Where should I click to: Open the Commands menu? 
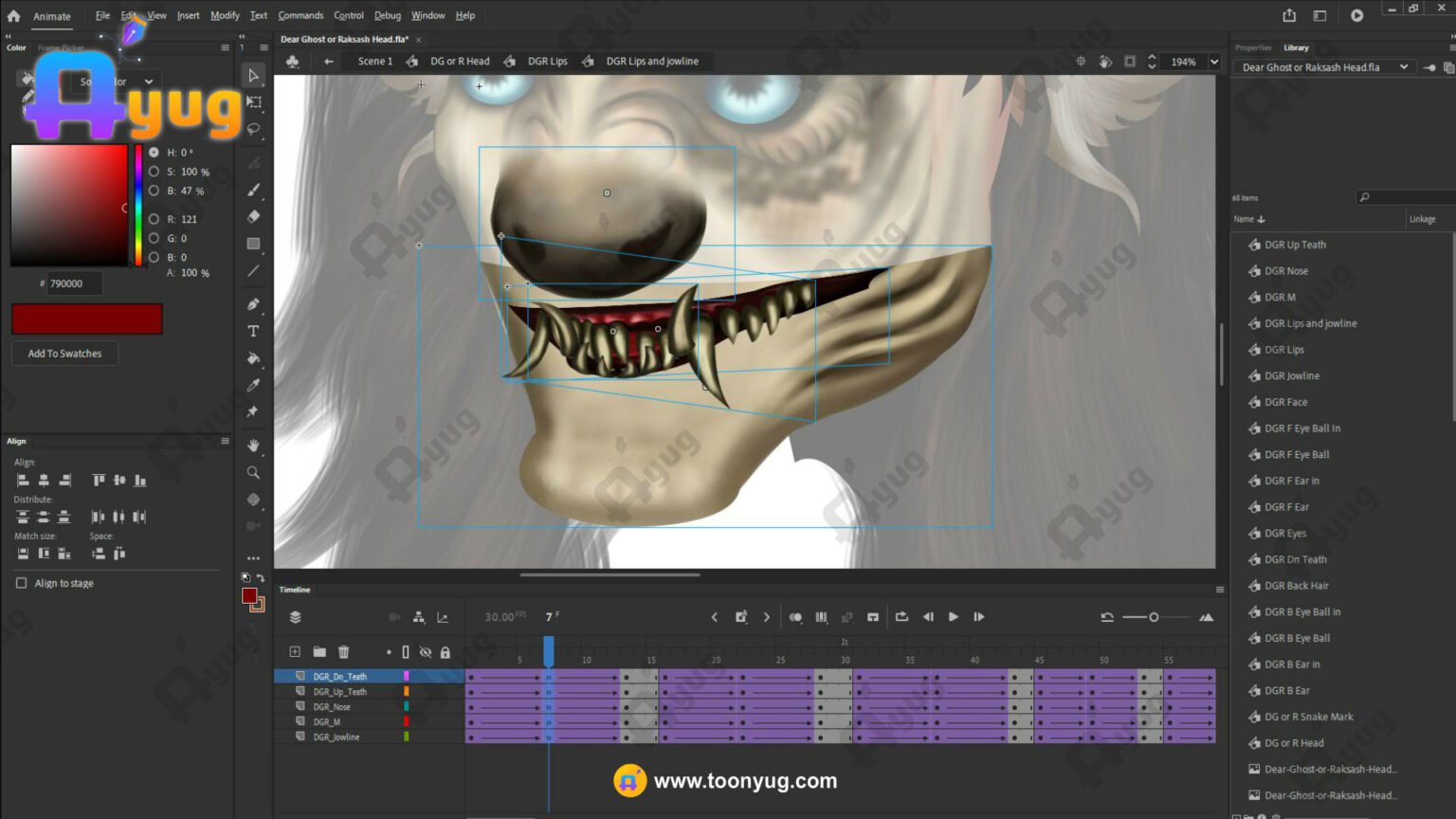300,15
